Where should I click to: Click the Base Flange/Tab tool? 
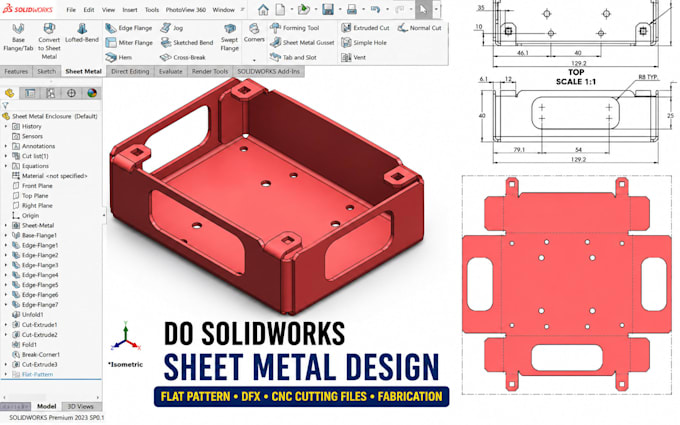coord(18,38)
